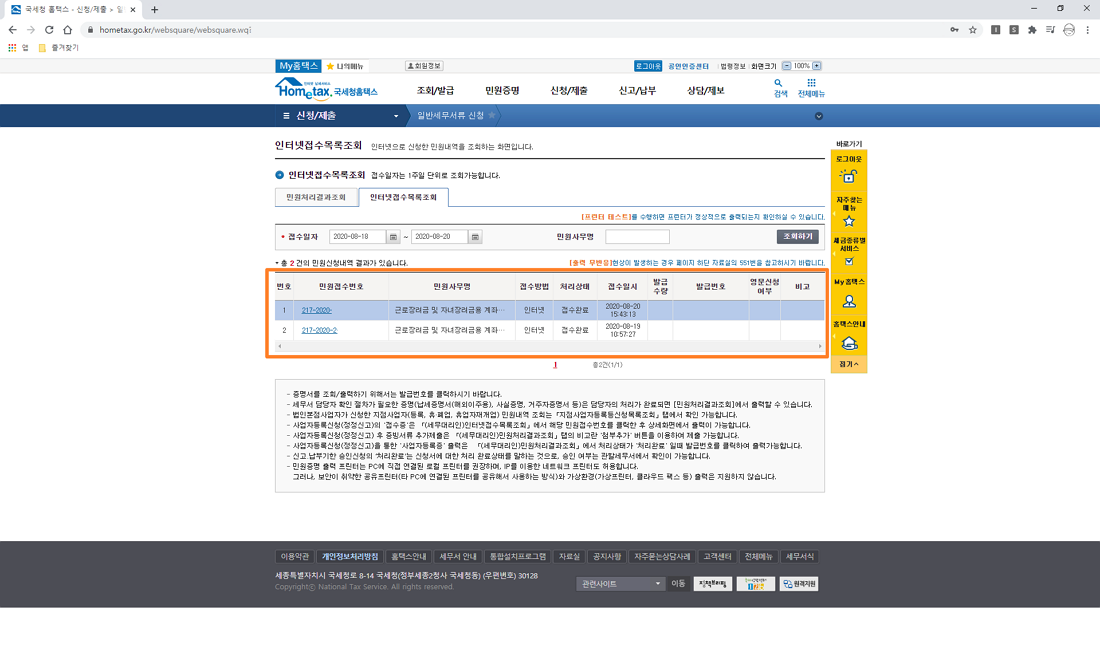Click 민원사무명 input field
This screenshot has height=670, width=1100.
637,237
